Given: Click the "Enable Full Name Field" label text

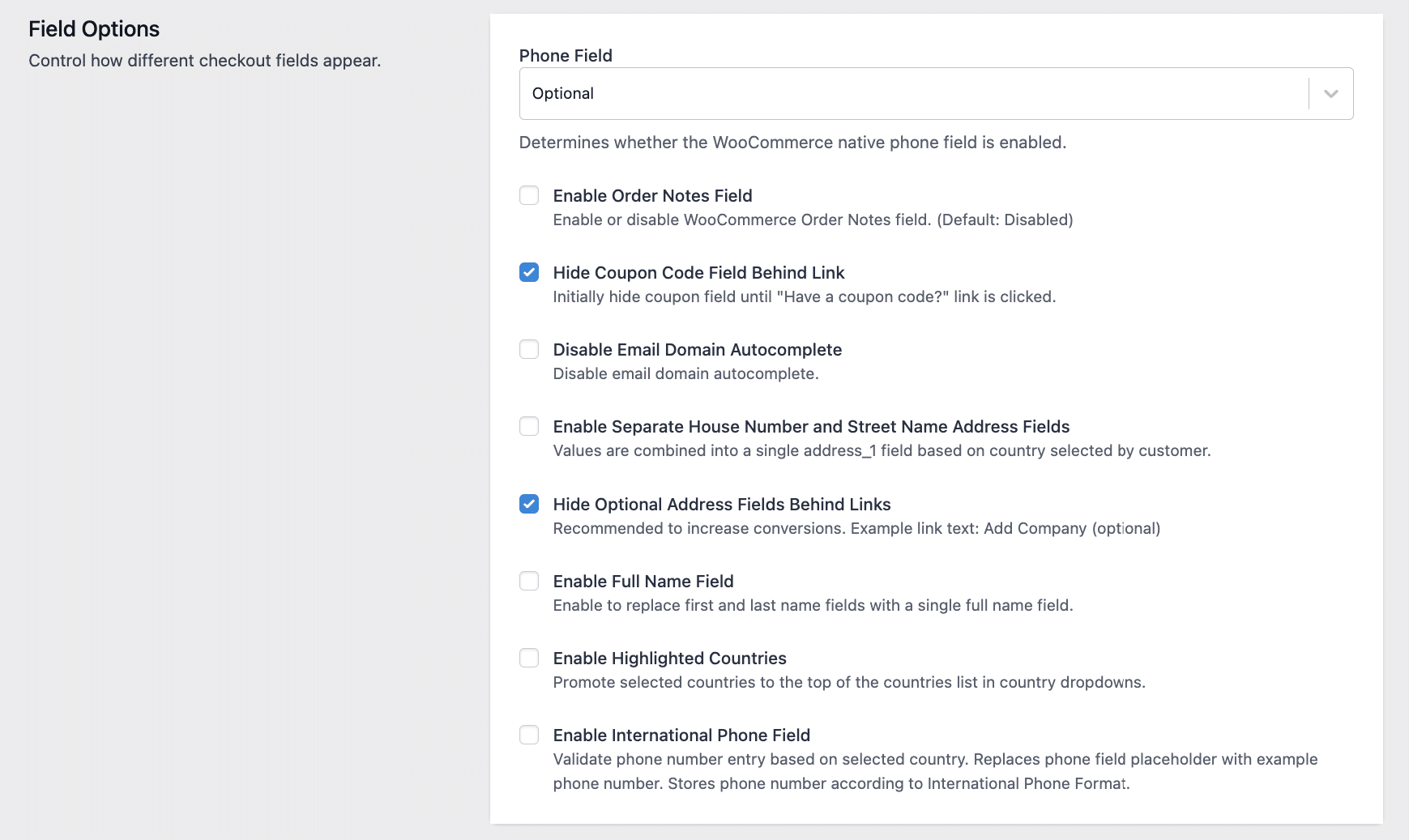Looking at the screenshot, I should point(643,582).
